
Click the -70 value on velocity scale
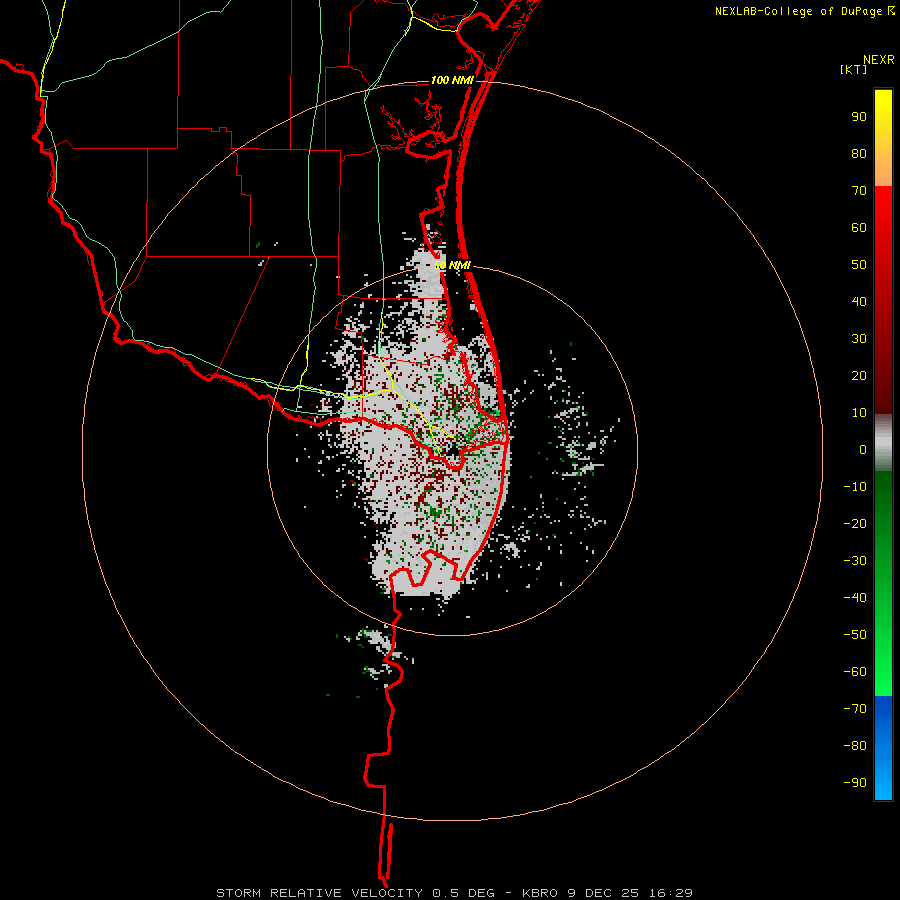click(855, 708)
